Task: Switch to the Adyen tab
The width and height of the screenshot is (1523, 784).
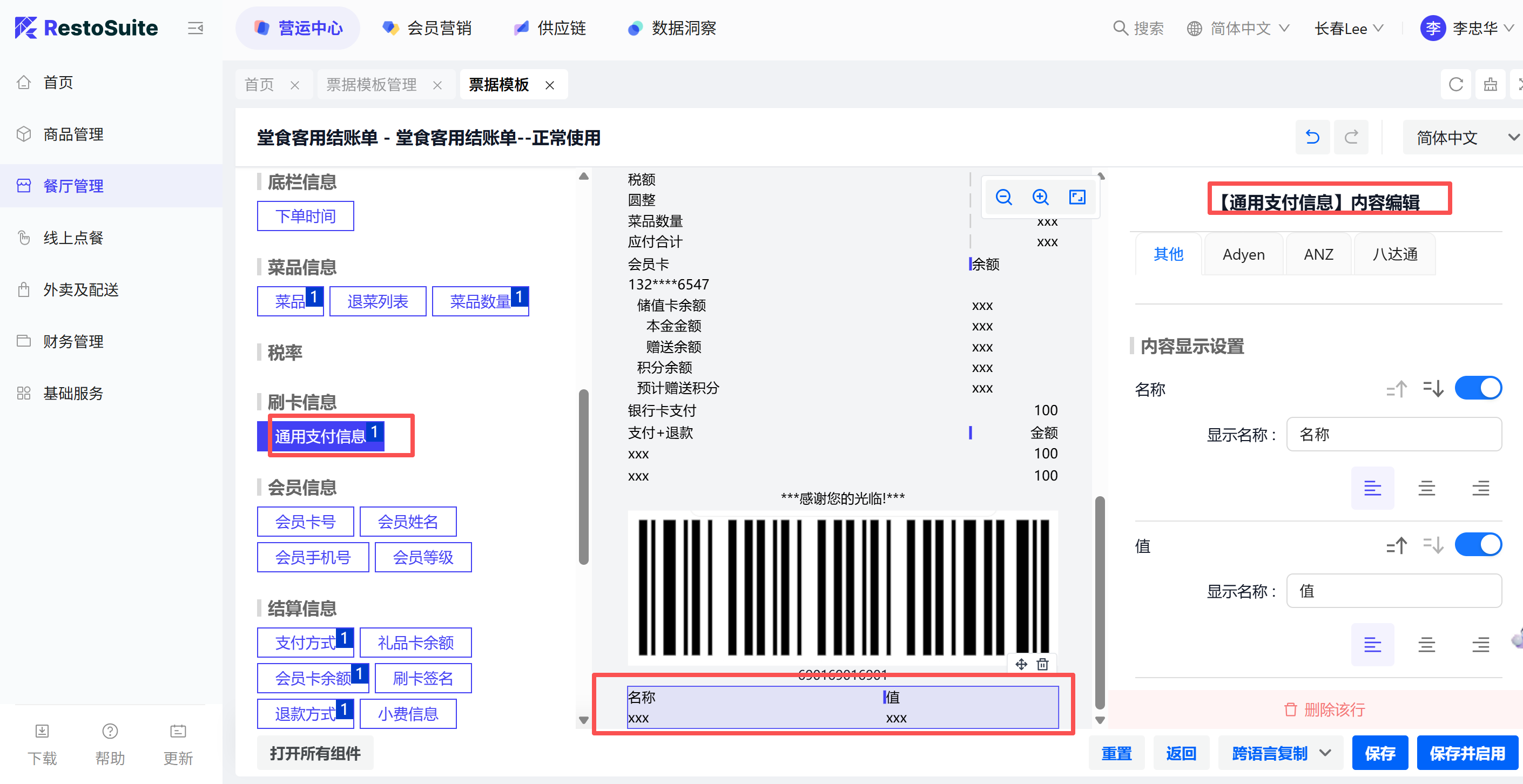Action: 1243,254
